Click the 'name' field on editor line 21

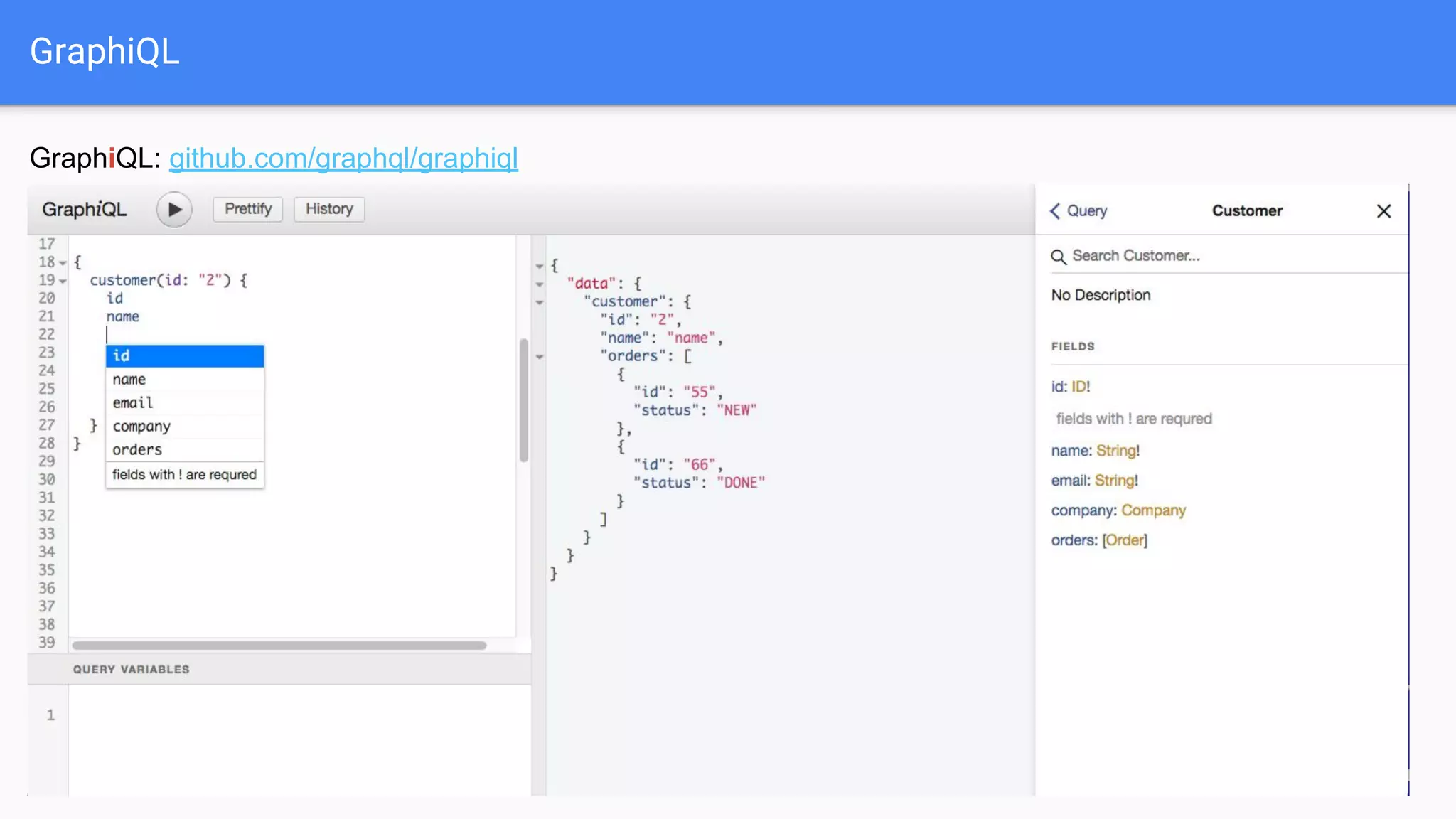click(x=123, y=317)
